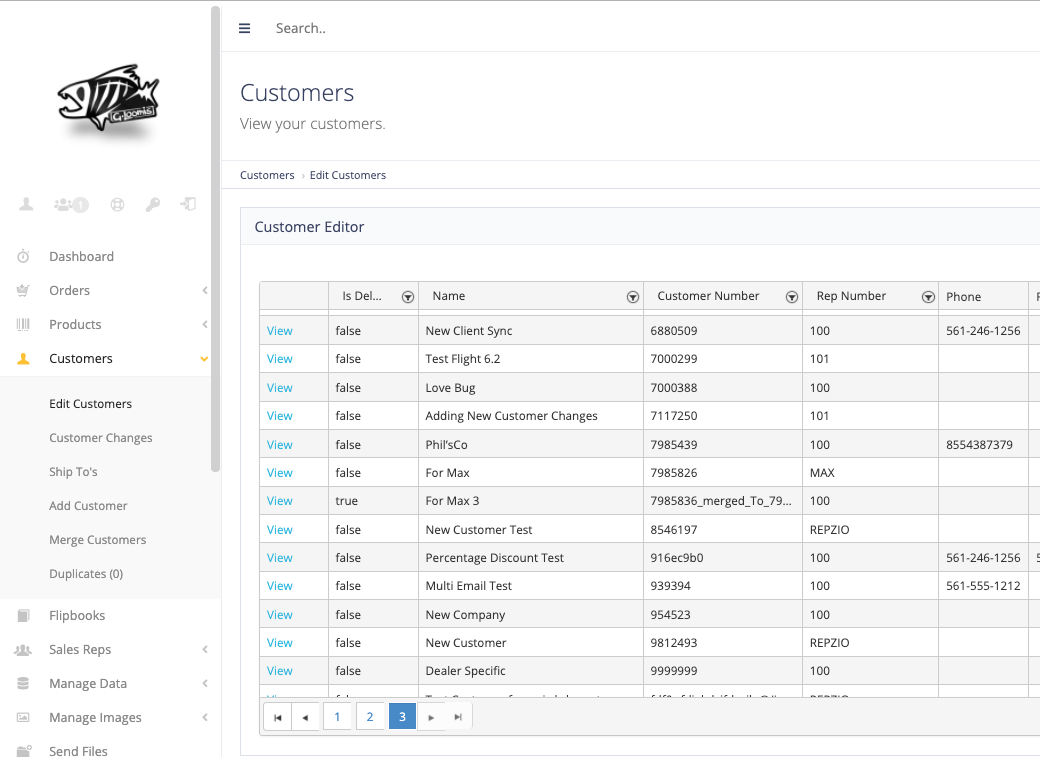
Task: Click Edit Customers breadcrumb link
Action: pos(348,175)
